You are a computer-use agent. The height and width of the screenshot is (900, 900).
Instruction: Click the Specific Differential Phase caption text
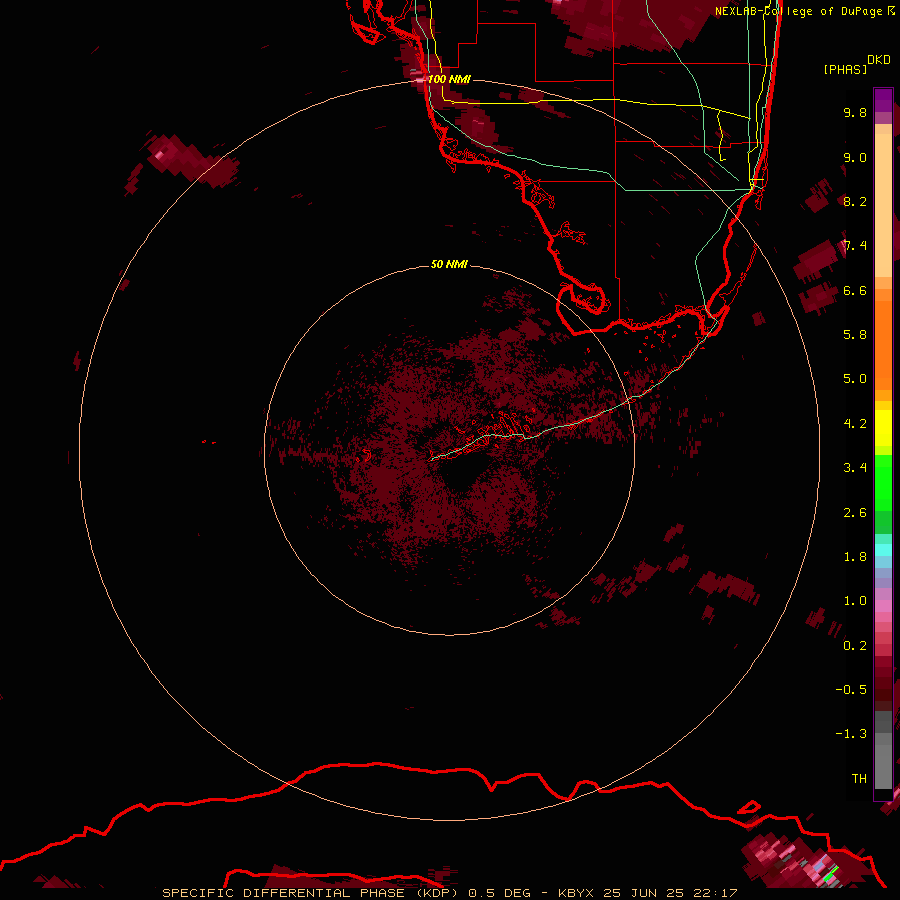tap(449, 893)
